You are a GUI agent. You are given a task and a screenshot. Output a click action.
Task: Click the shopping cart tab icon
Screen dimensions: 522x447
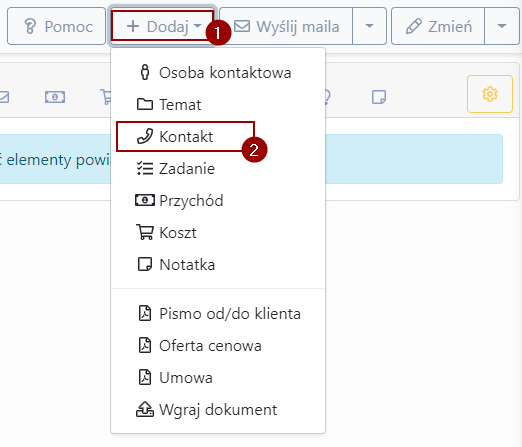105,97
